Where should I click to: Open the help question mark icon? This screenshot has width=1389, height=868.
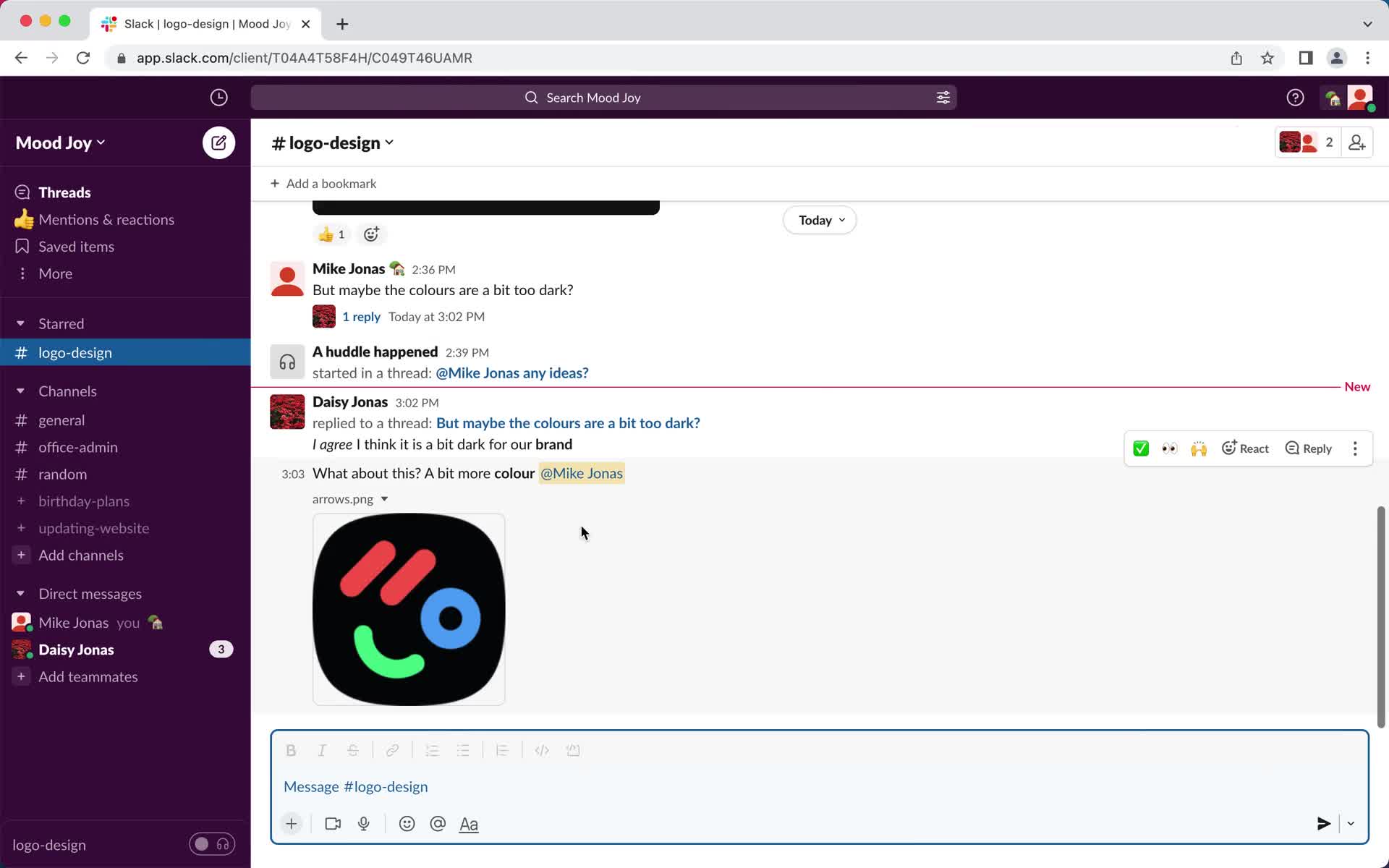tap(1295, 98)
